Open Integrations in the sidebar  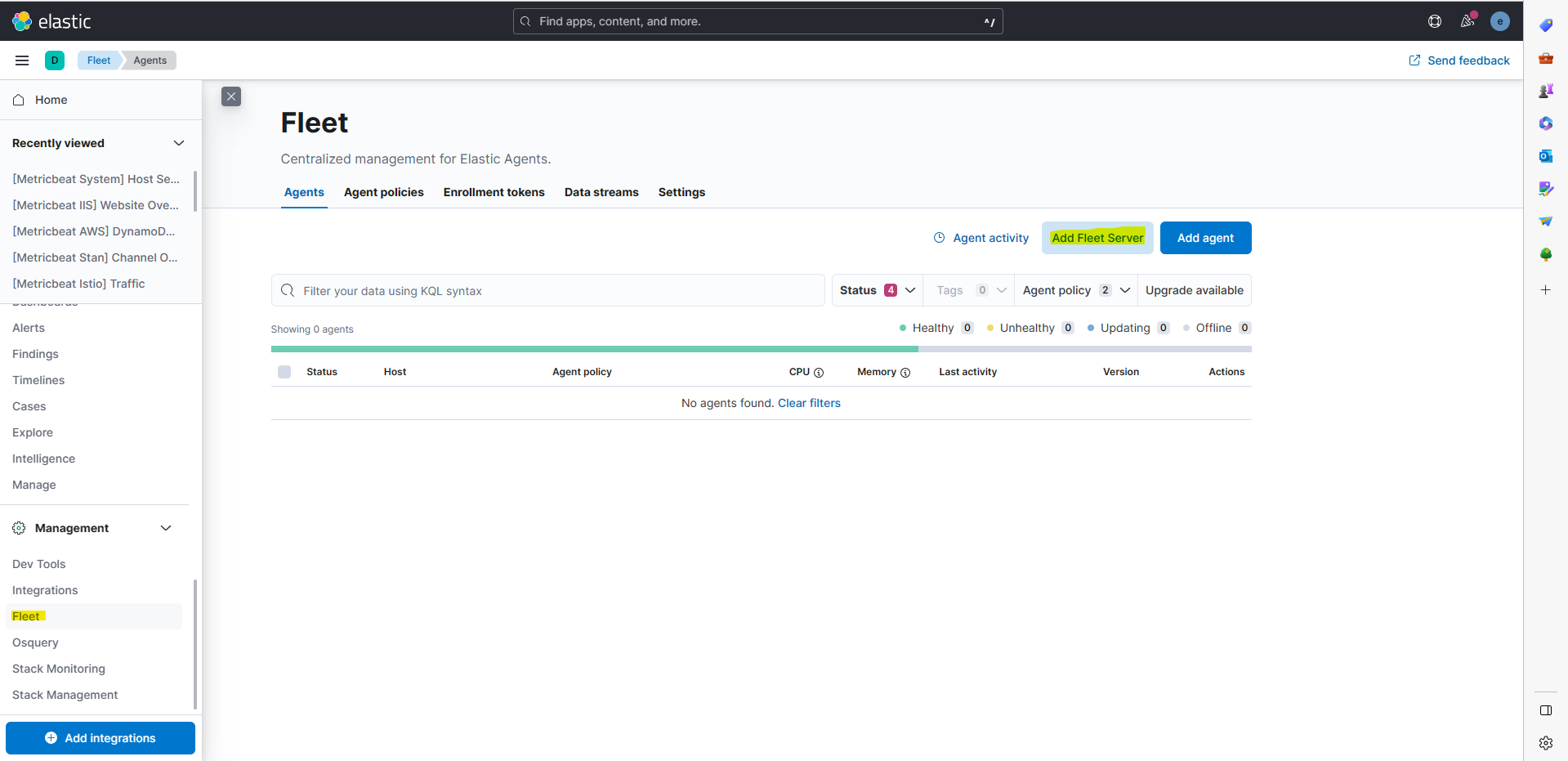pos(45,590)
